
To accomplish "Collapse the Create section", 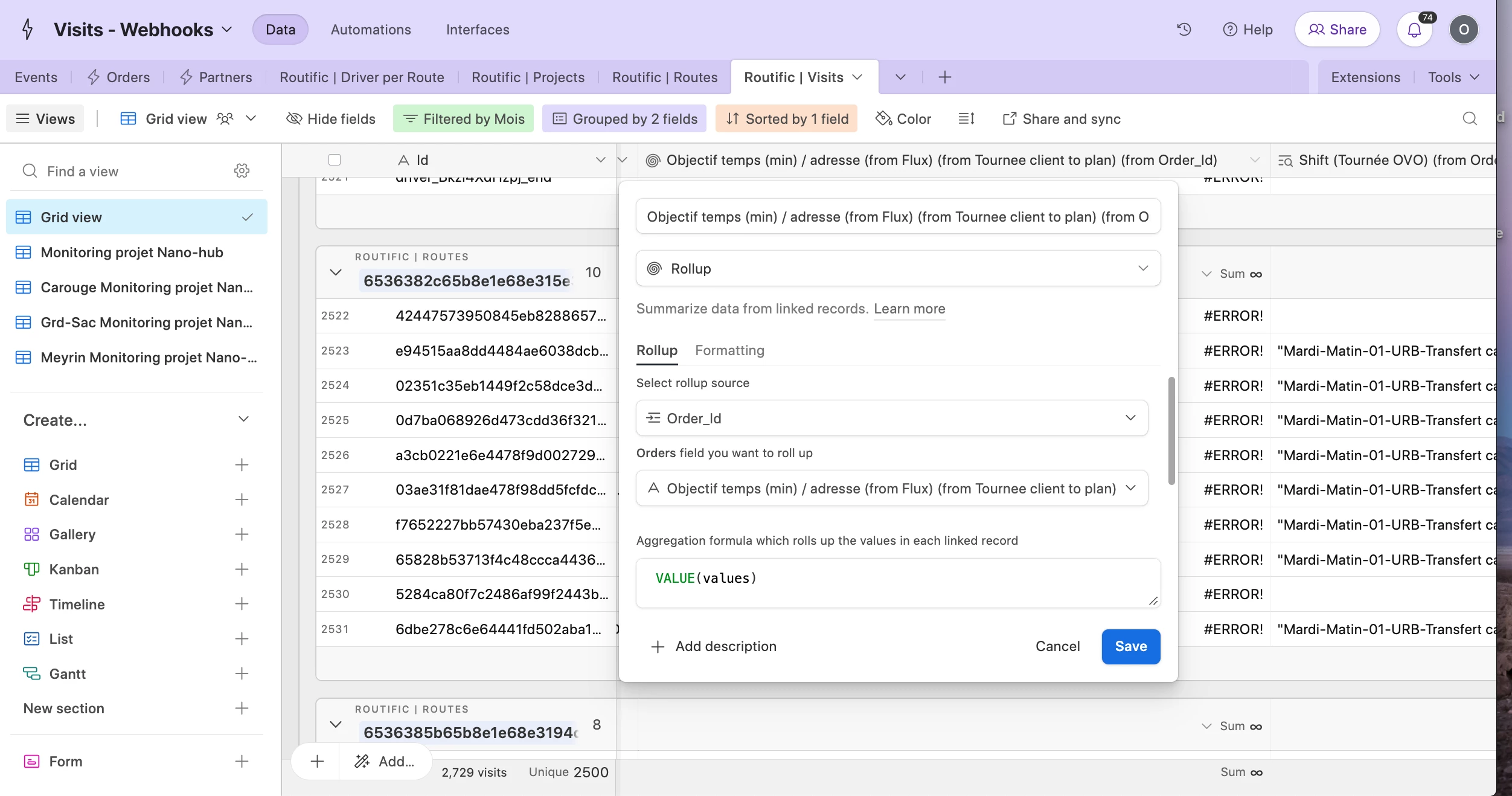I will click(243, 420).
